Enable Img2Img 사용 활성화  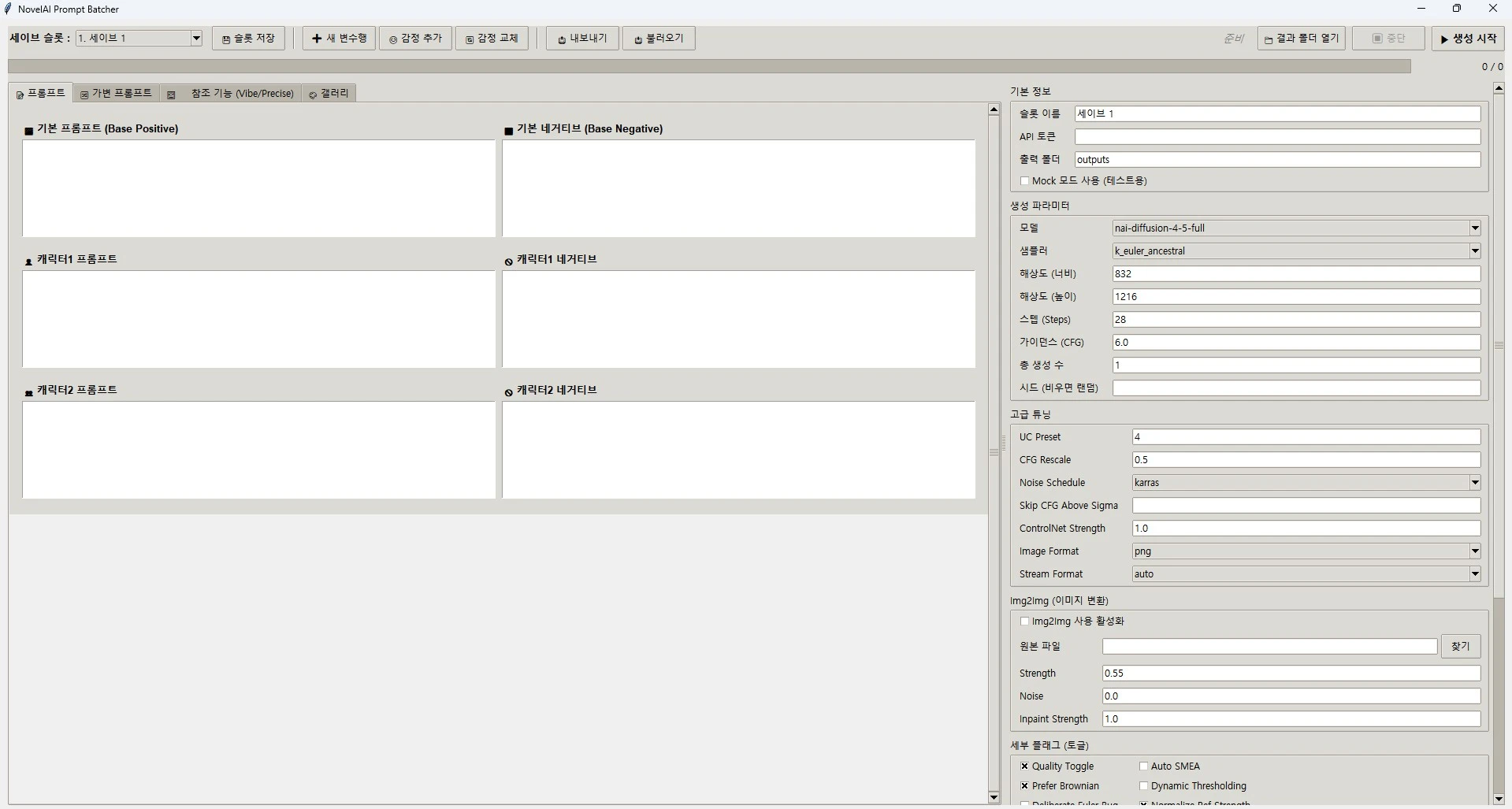coord(1024,622)
